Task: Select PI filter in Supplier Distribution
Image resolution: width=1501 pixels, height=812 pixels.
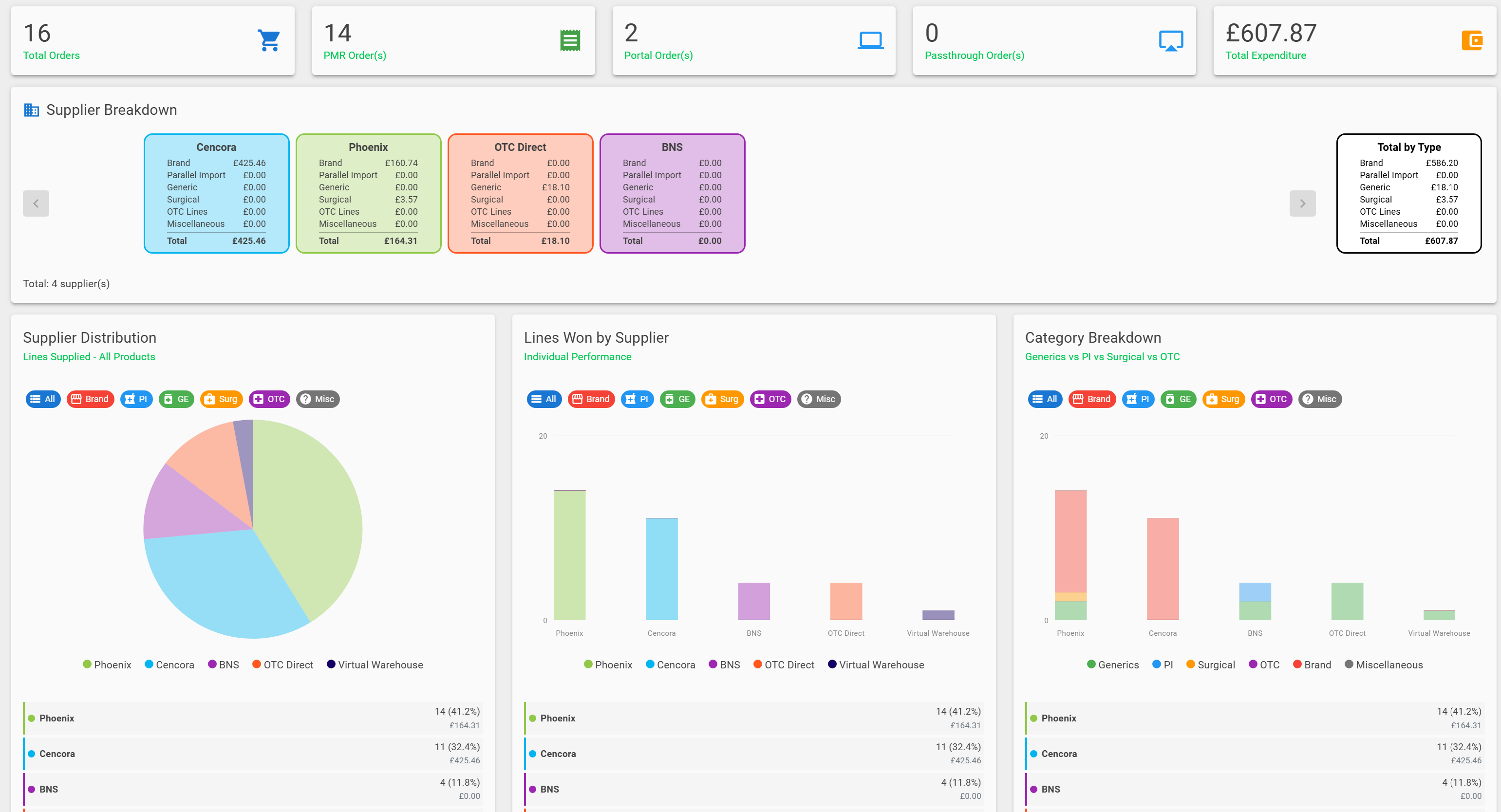Action: coord(136,399)
